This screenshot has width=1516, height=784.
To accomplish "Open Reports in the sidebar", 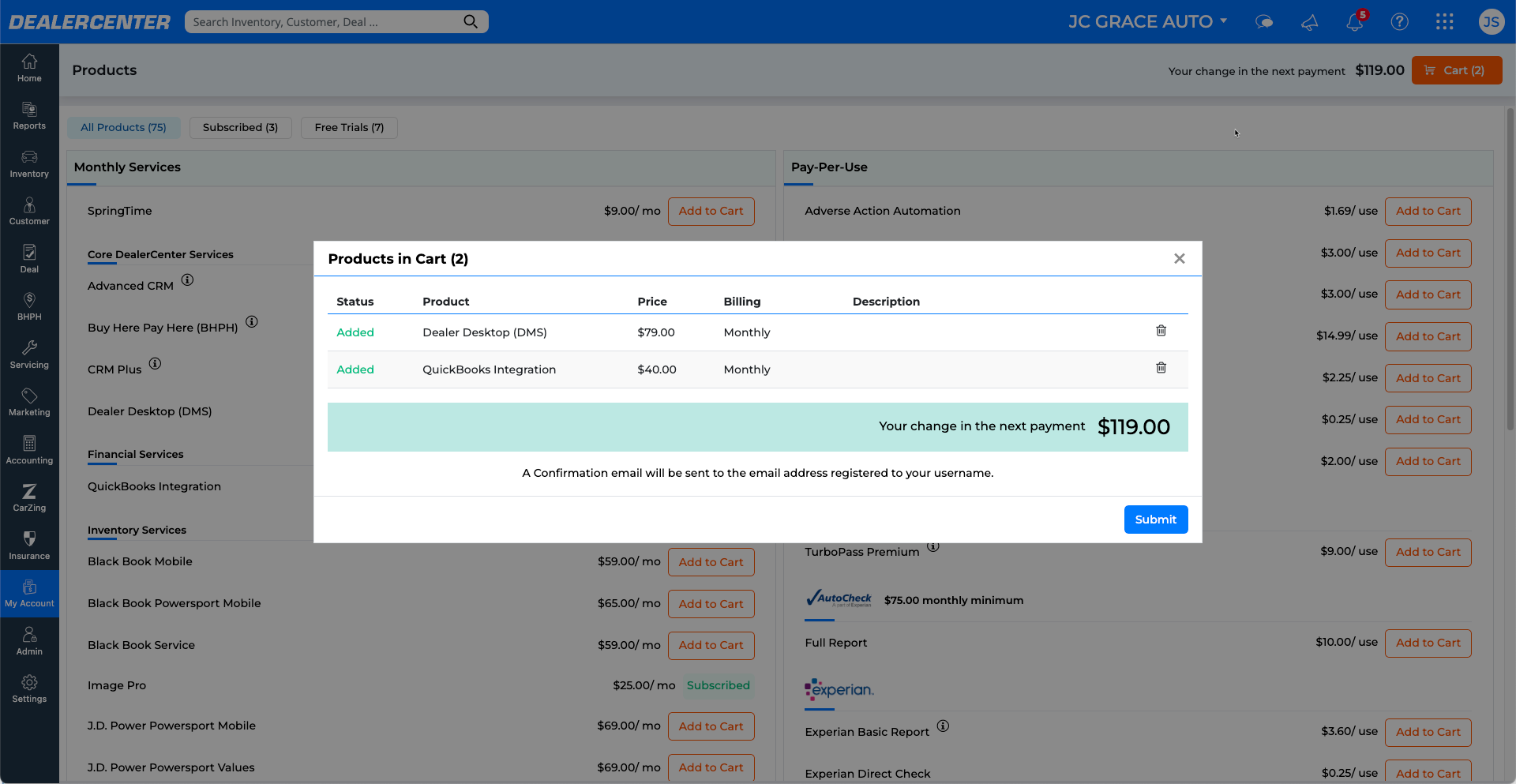I will 29,116.
